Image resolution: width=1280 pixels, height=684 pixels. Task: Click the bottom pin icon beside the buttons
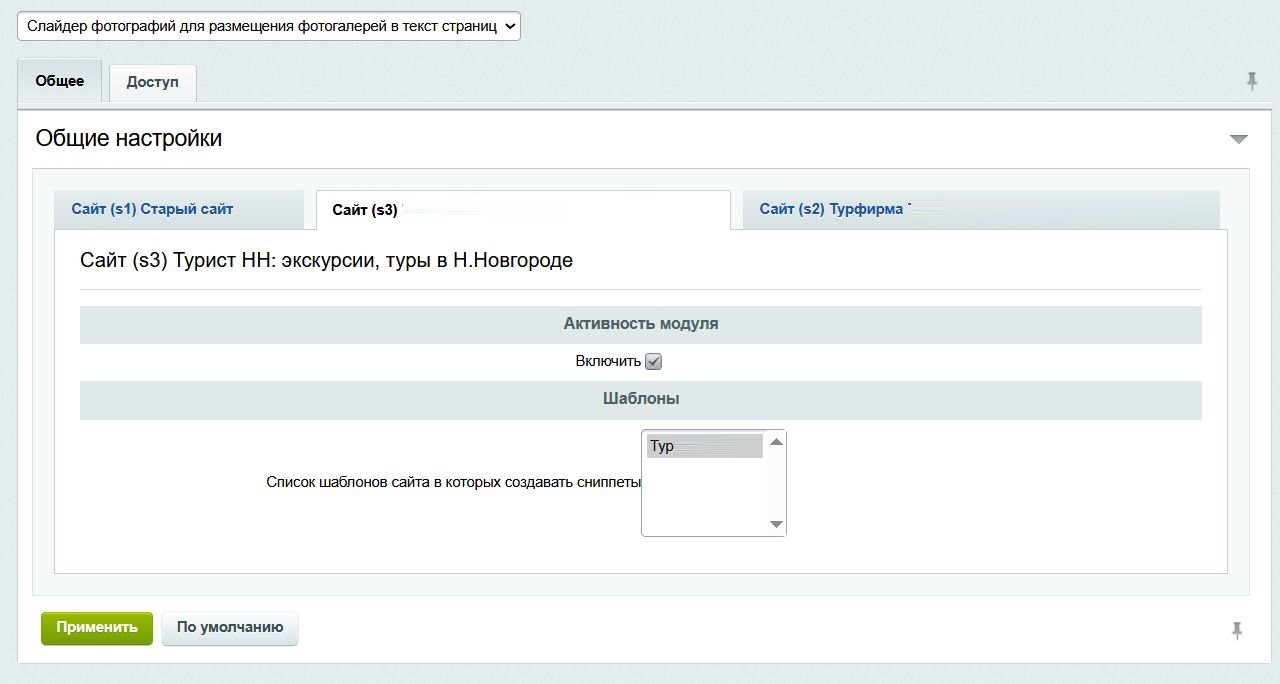(x=1237, y=630)
